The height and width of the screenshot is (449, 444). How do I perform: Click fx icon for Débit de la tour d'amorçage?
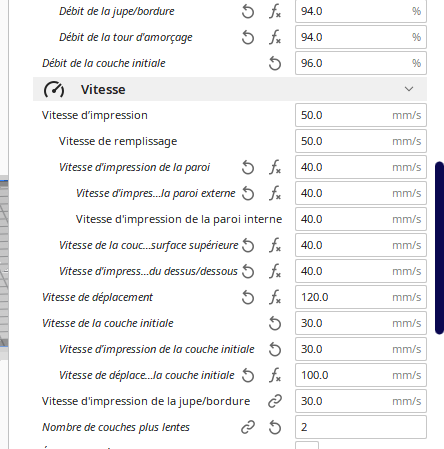[x=275, y=37]
